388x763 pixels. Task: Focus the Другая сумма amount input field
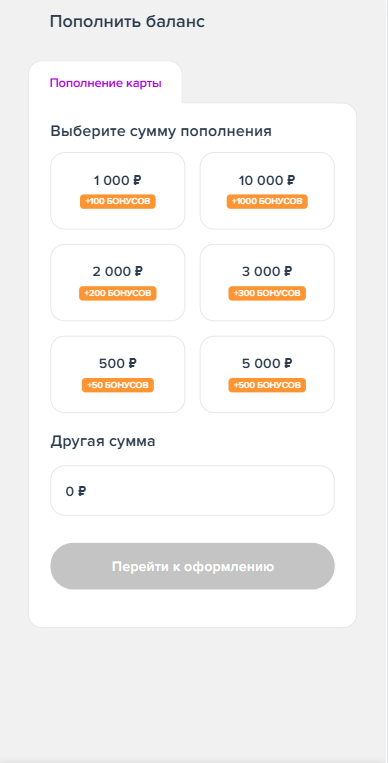(192, 490)
